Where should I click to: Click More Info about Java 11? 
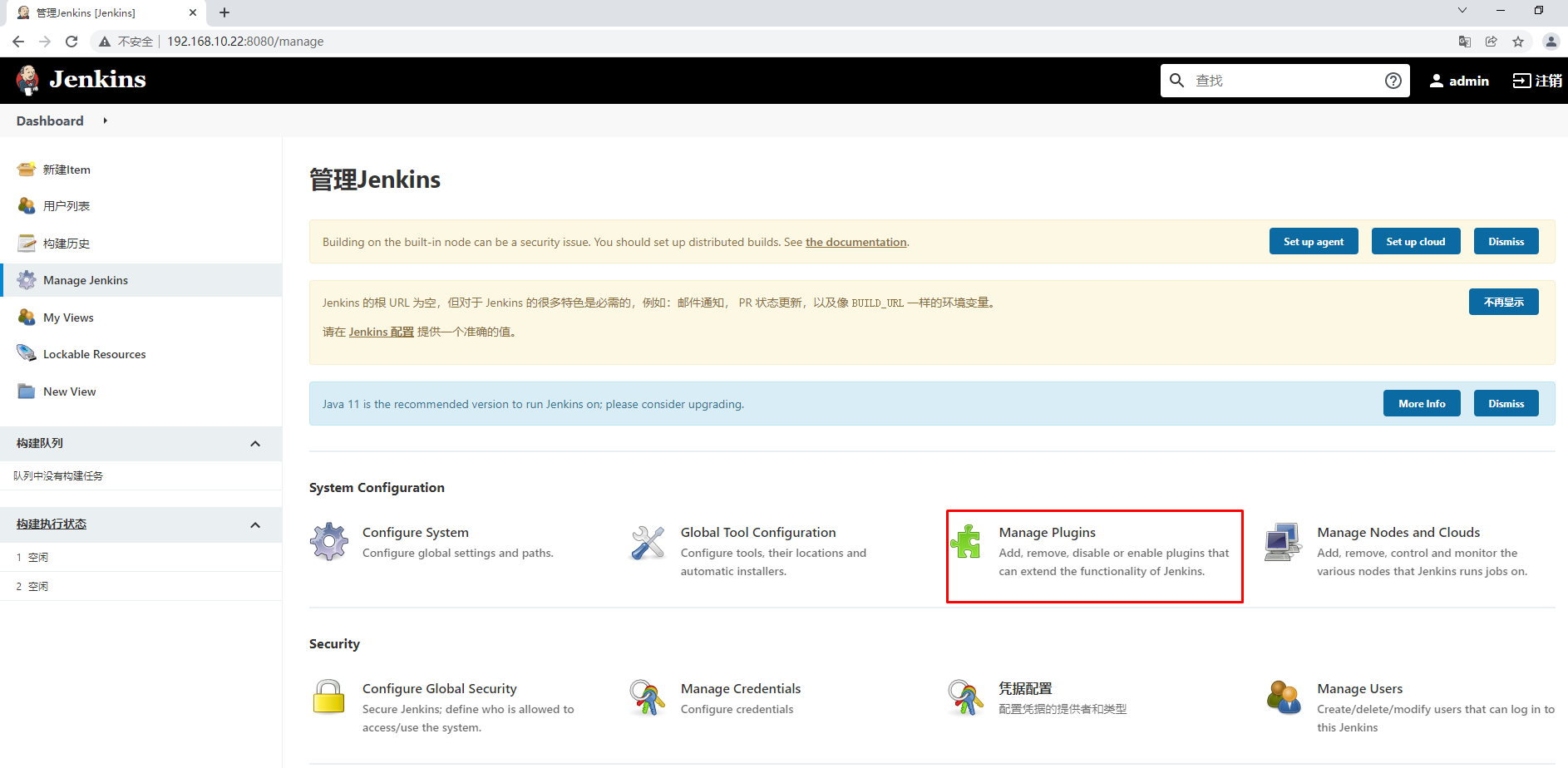[x=1422, y=404]
